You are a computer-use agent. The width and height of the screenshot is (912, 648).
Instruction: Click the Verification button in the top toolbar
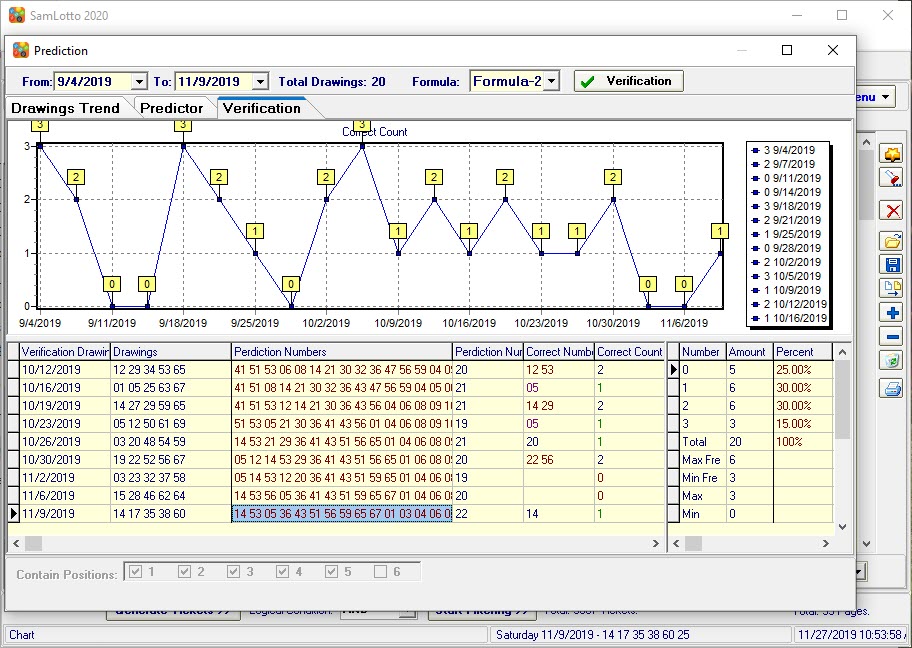(x=629, y=81)
